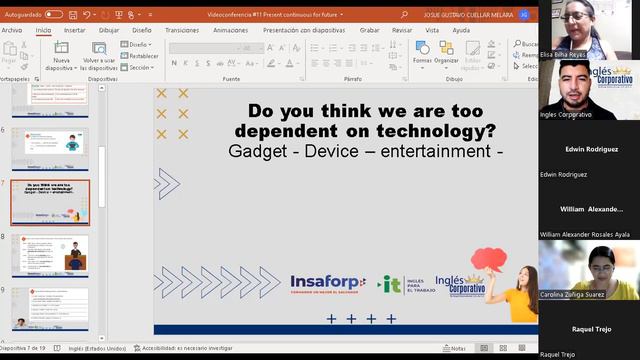
Task: Click the increase font size icon
Action: (x=270, y=48)
